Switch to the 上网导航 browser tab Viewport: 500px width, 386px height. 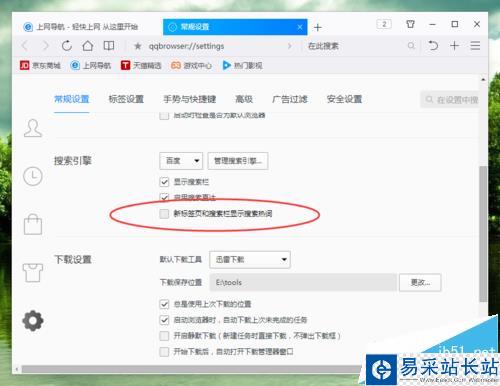pyautogui.click(x=88, y=27)
